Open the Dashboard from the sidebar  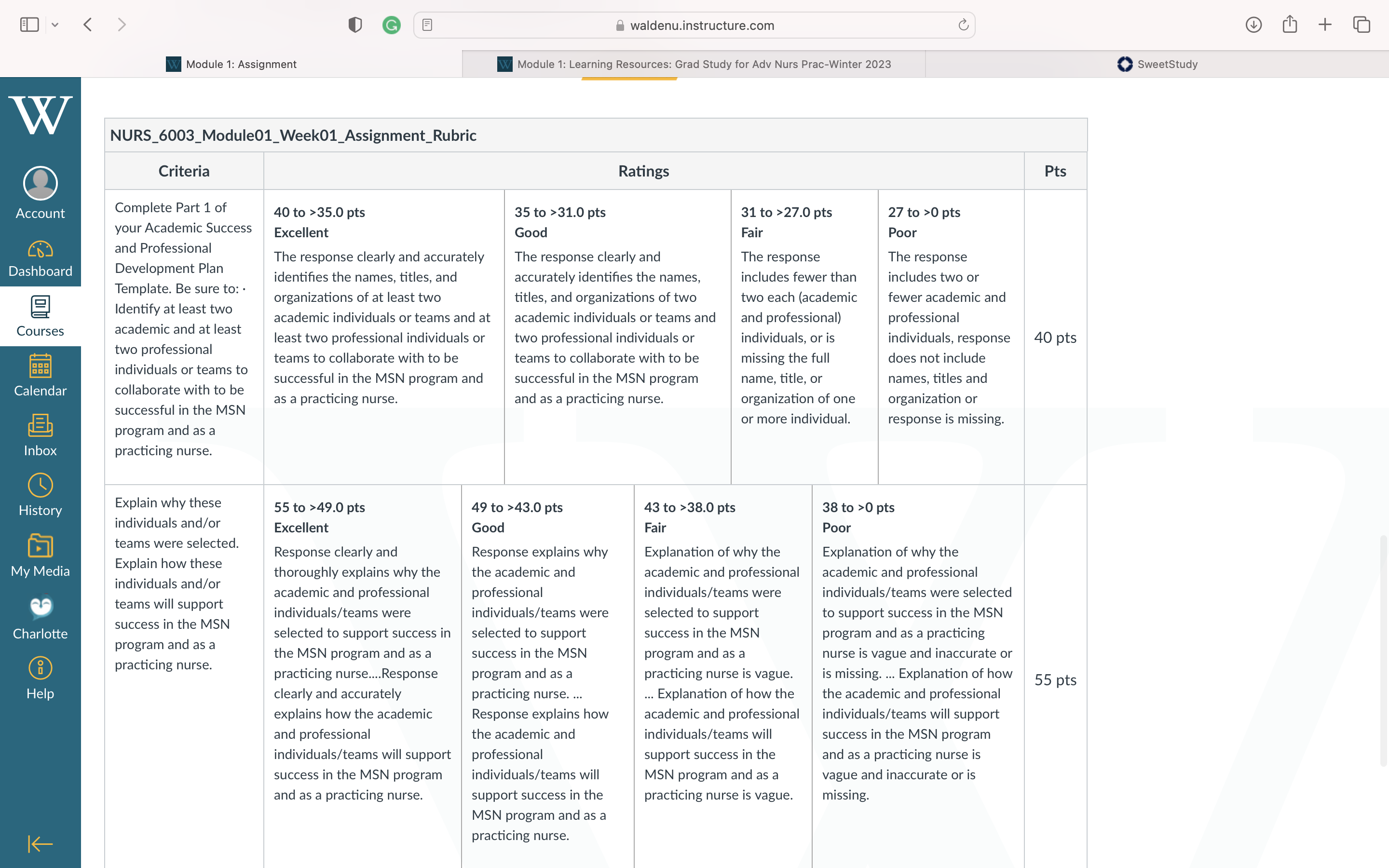pyautogui.click(x=40, y=258)
